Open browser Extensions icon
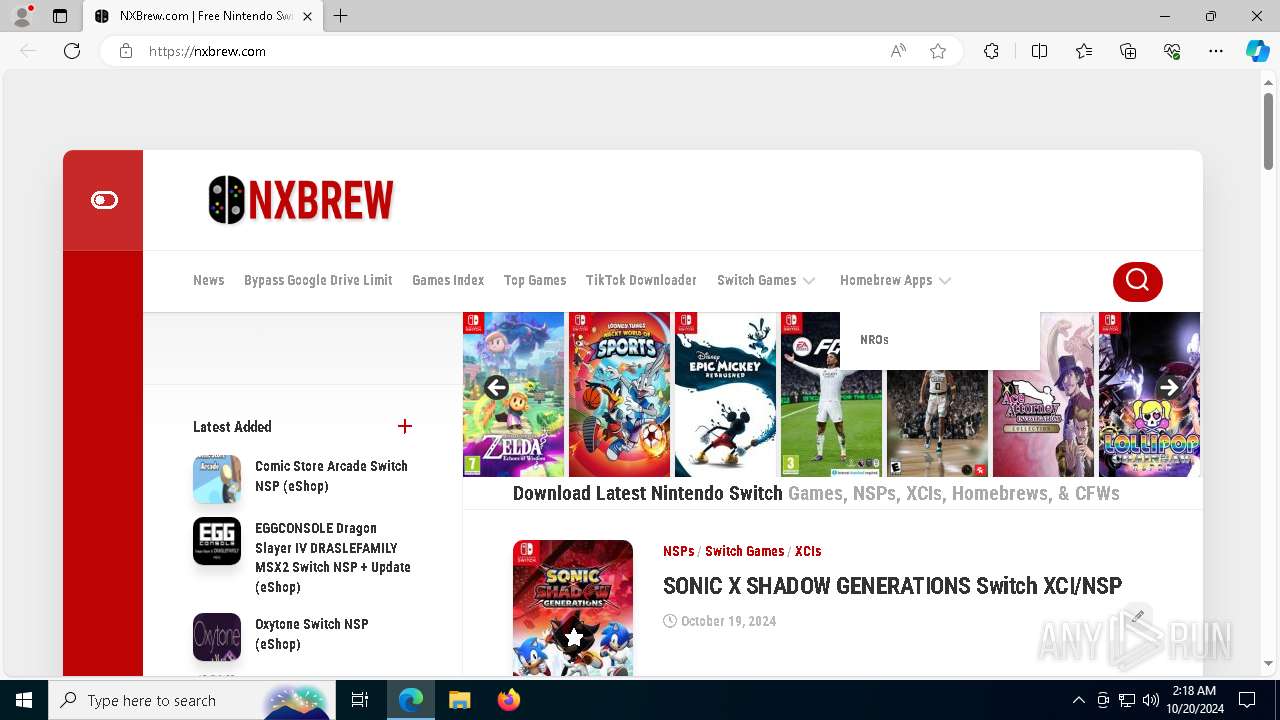This screenshot has width=1280, height=720. (x=991, y=51)
